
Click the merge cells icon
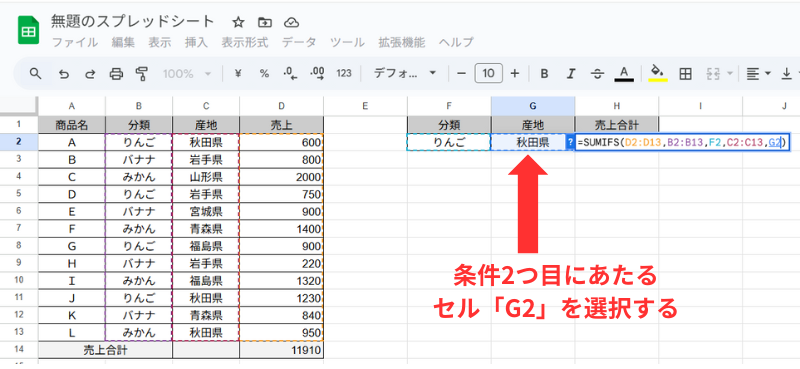712,73
